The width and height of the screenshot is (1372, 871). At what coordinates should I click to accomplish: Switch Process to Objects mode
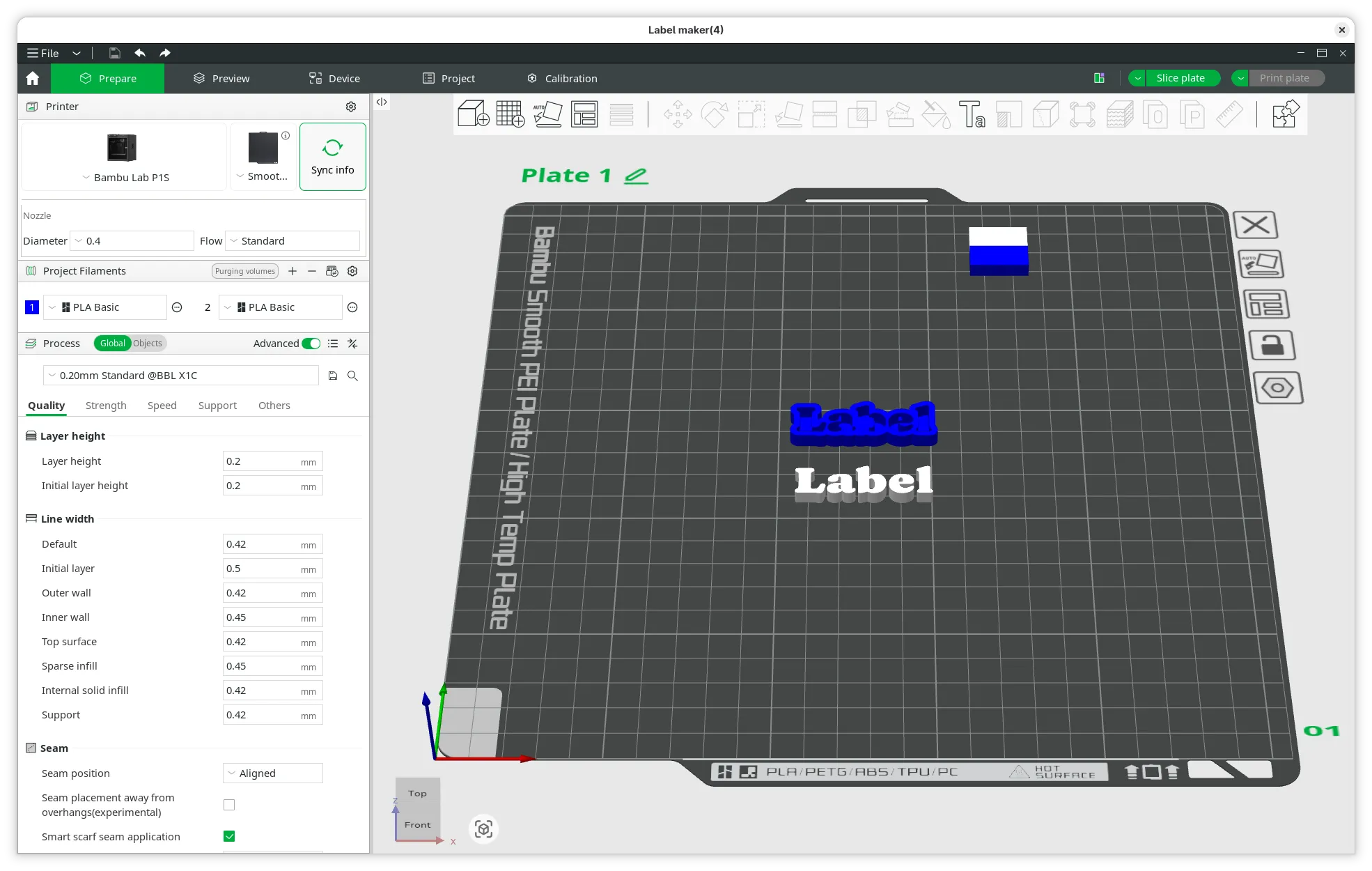(148, 344)
